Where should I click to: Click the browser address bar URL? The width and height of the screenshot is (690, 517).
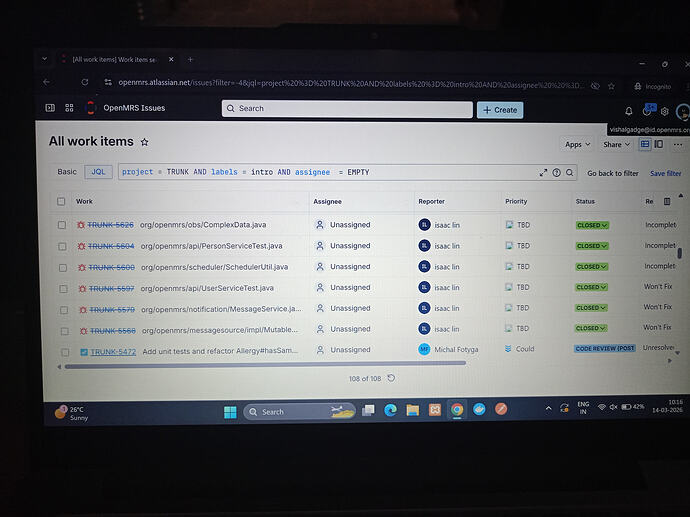(x=350, y=84)
